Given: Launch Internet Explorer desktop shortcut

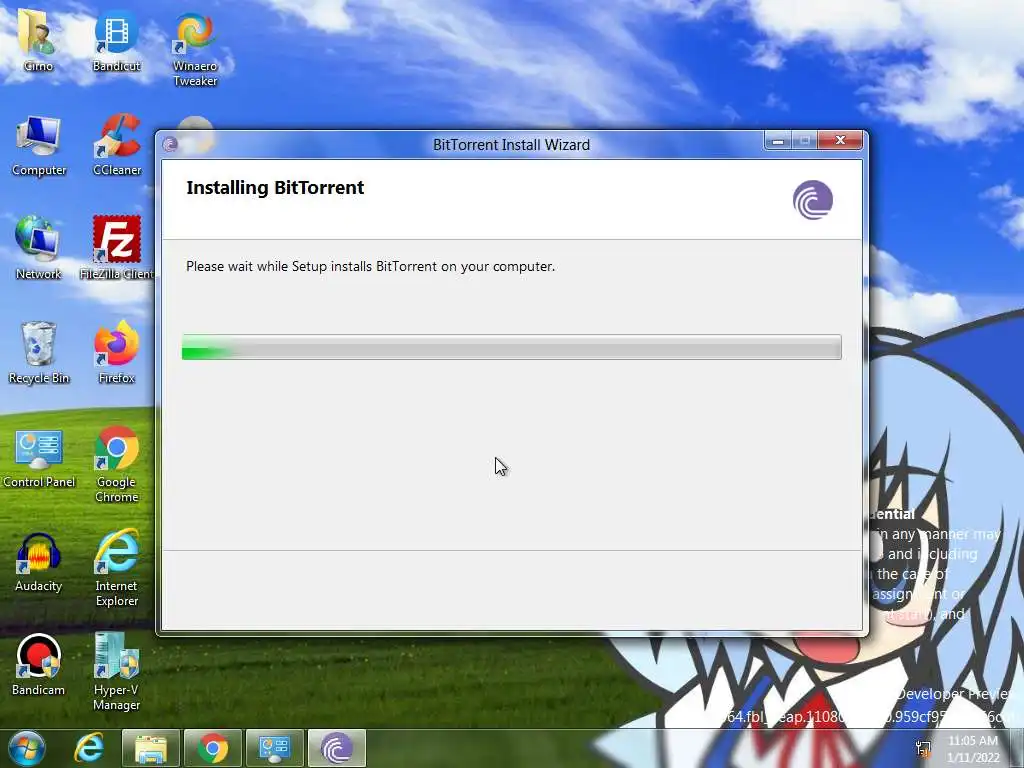Looking at the screenshot, I should (x=116, y=568).
